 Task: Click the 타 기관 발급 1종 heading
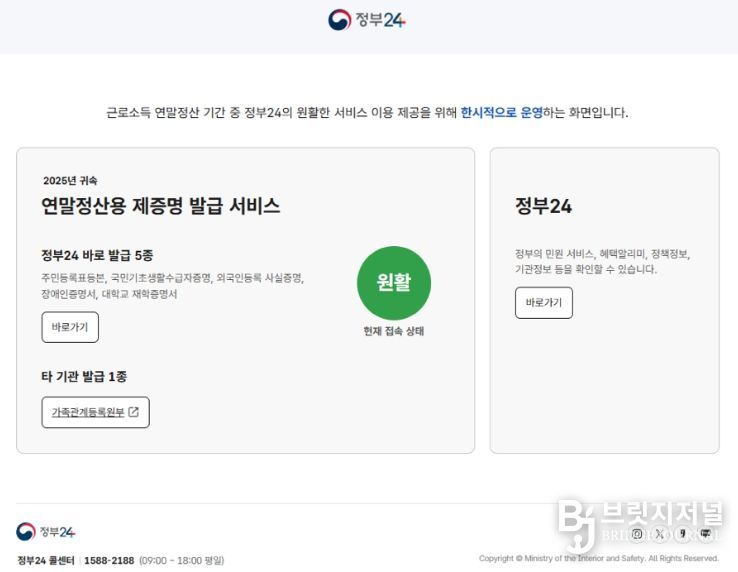pyautogui.click(x=84, y=377)
